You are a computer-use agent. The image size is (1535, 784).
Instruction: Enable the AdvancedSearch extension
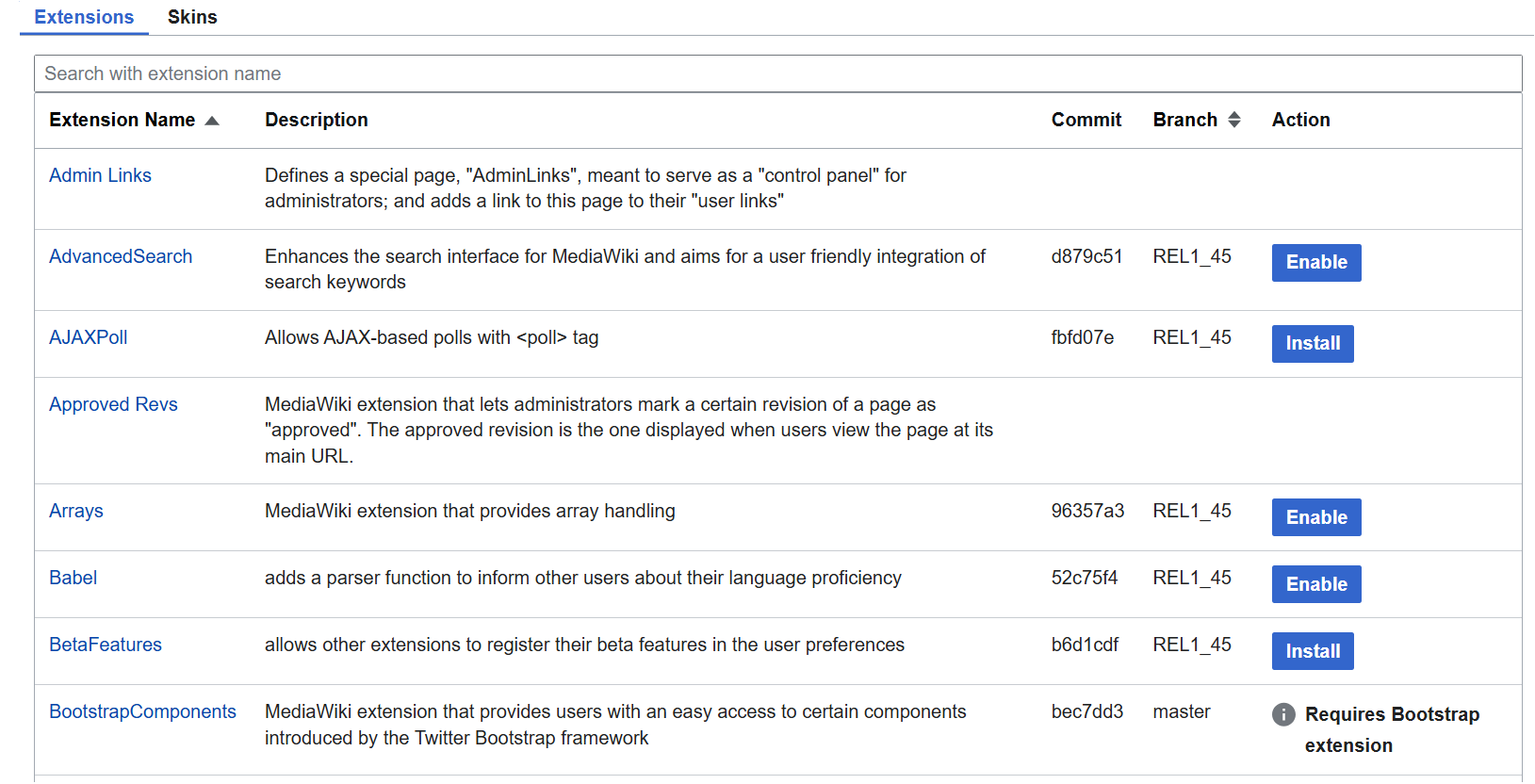(1316, 263)
